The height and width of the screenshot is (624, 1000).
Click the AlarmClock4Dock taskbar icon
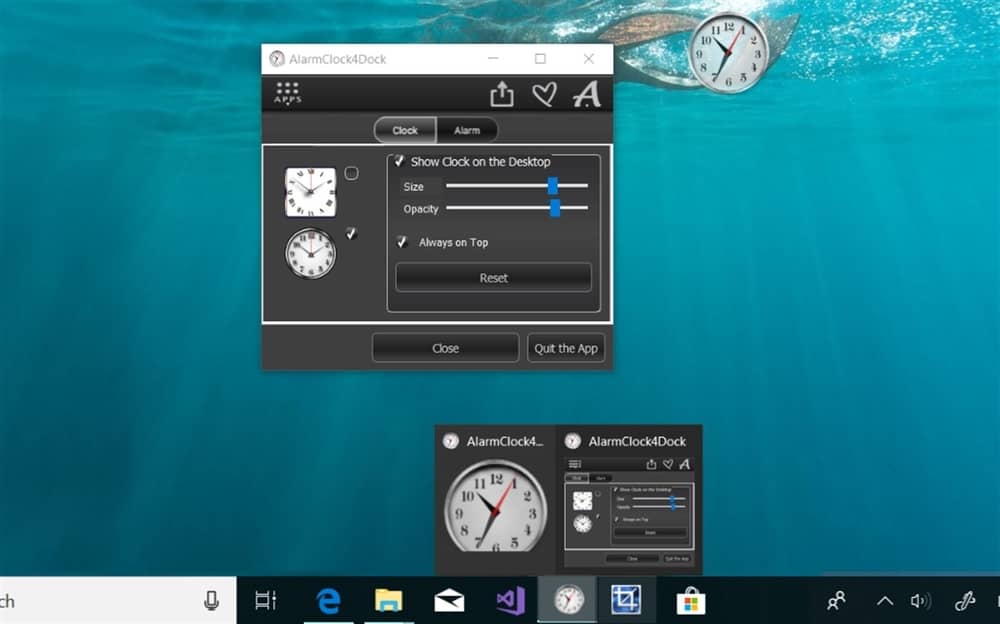568,600
